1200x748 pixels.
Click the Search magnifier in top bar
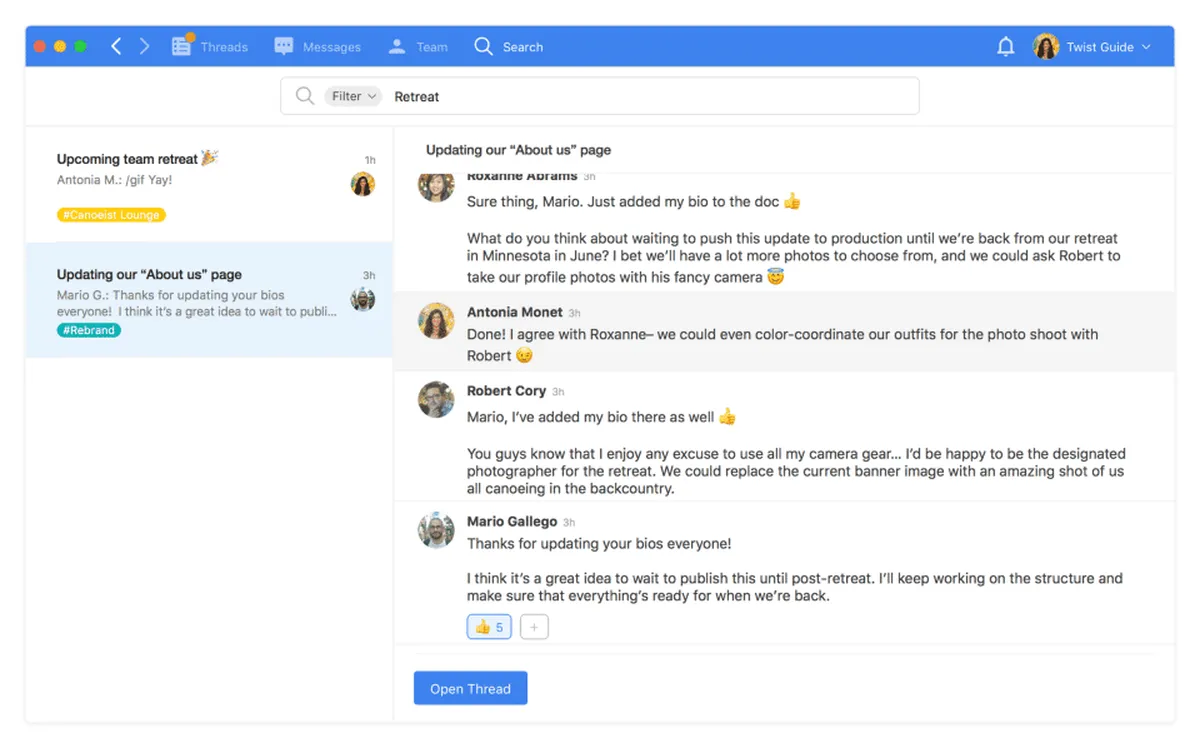click(x=484, y=46)
